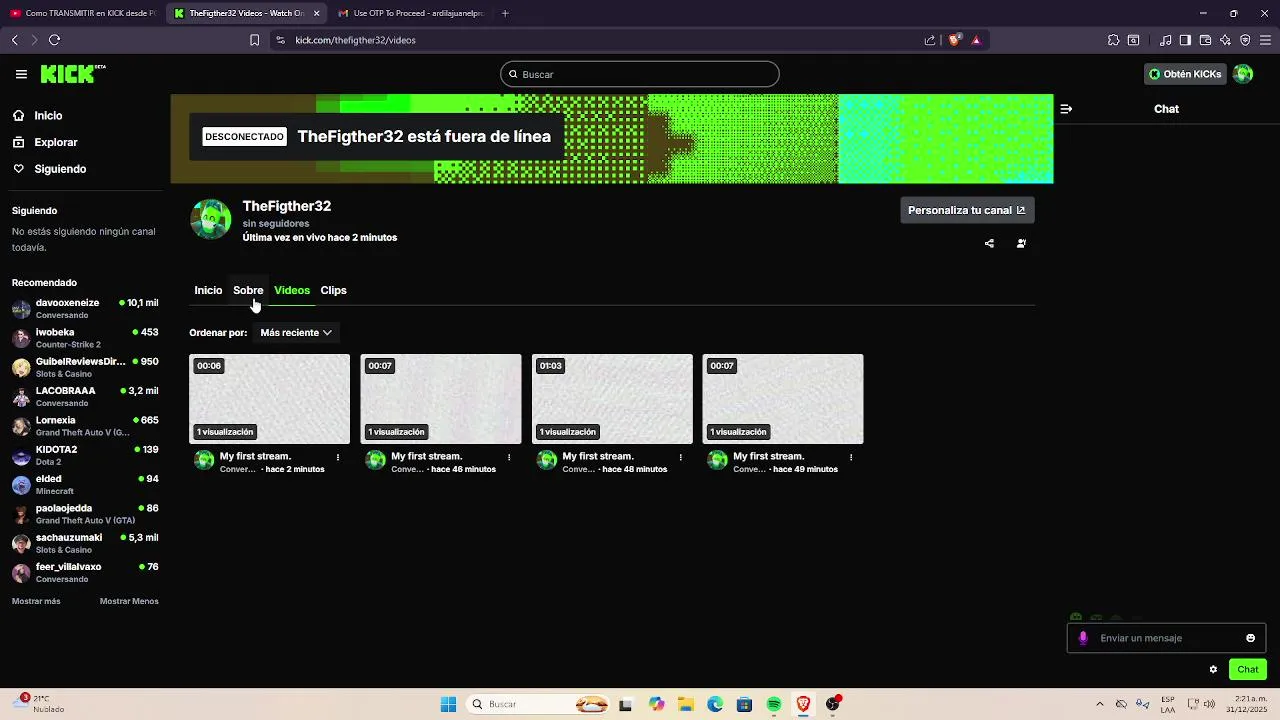Open the Windows Start menu
This screenshot has width=1280, height=720.
pyautogui.click(x=448, y=704)
